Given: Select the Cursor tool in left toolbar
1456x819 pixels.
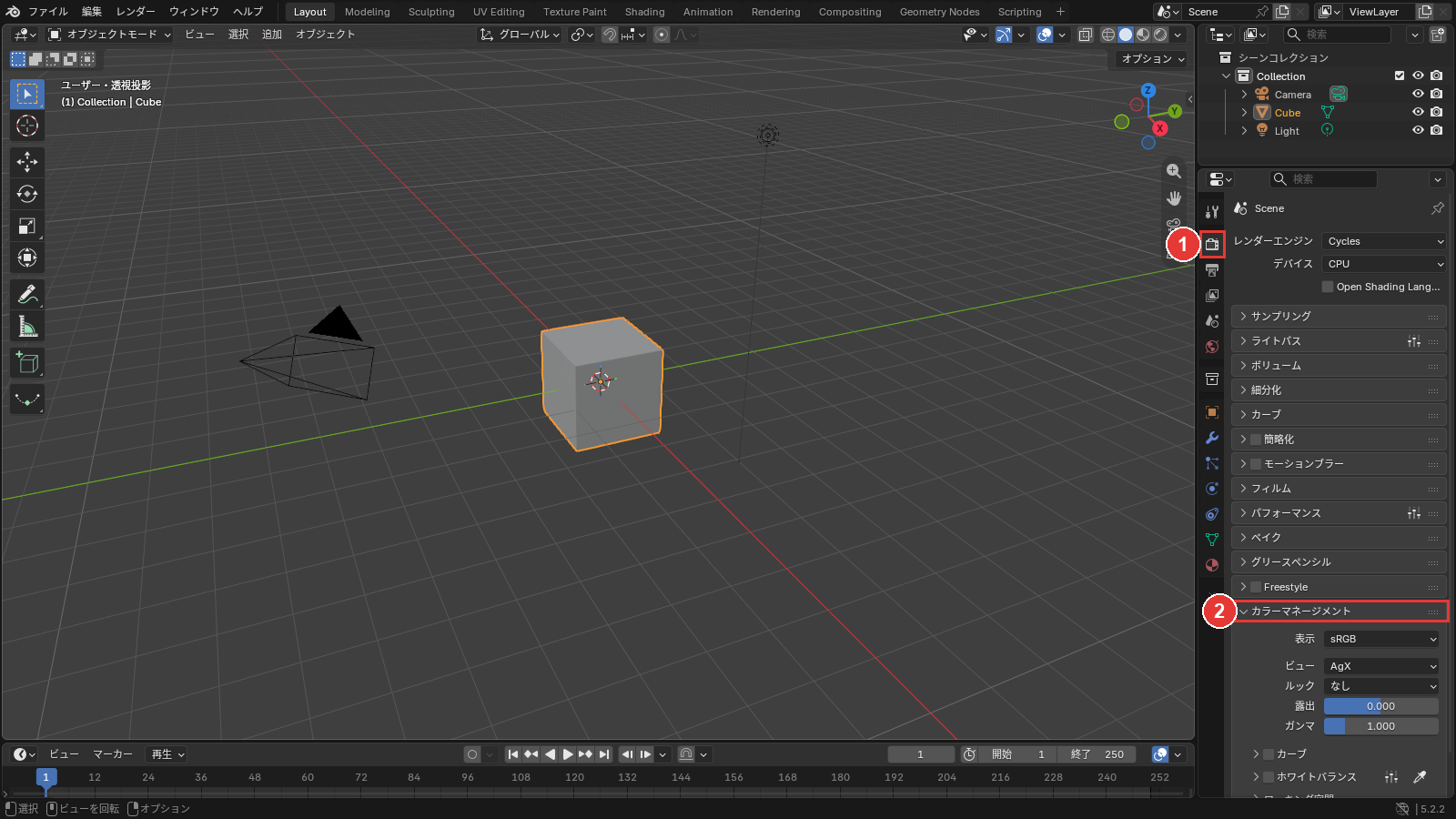Looking at the screenshot, I should [27, 126].
